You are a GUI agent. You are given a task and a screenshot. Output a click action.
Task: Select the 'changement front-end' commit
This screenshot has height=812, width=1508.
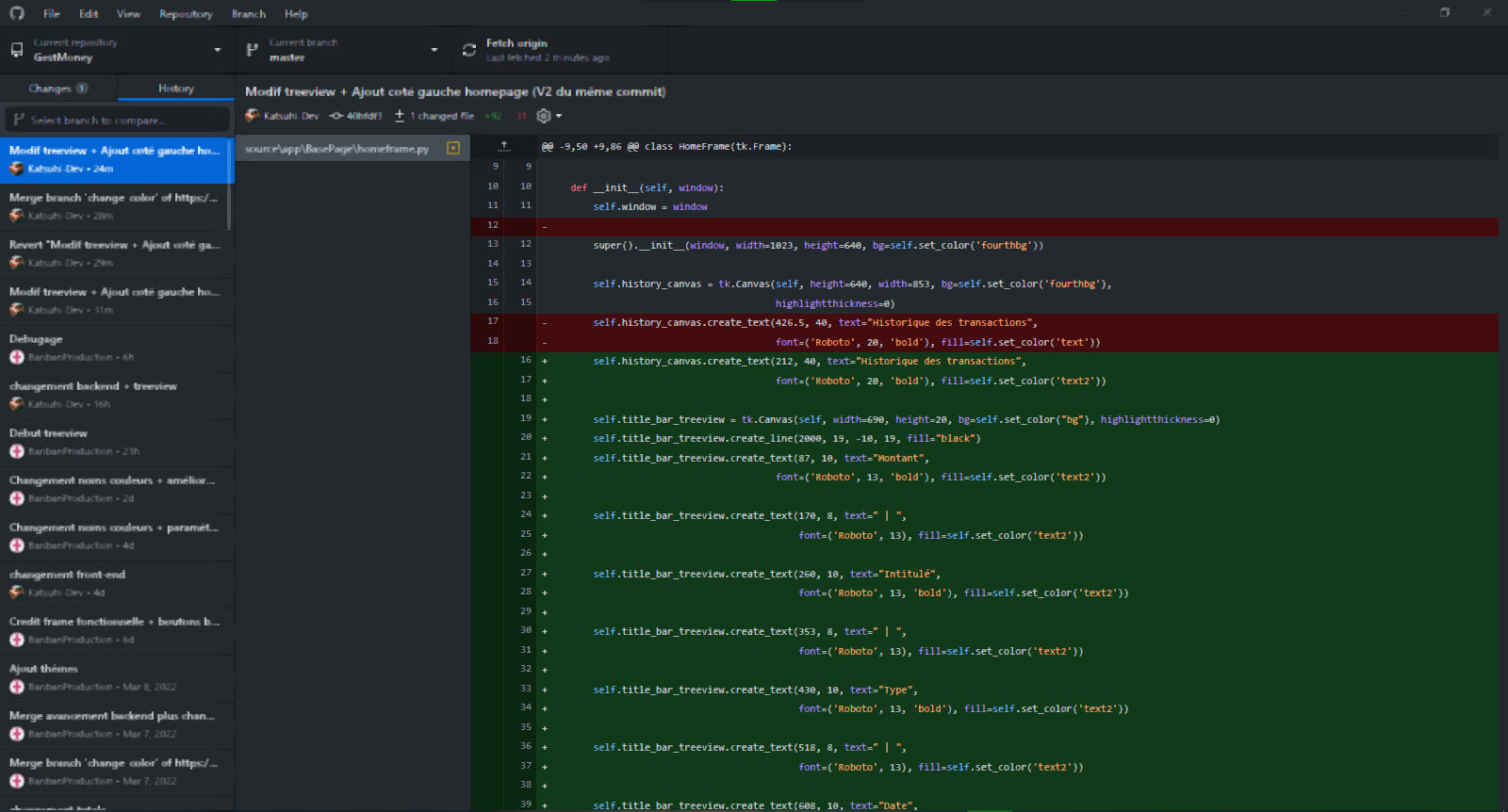[x=117, y=584]
